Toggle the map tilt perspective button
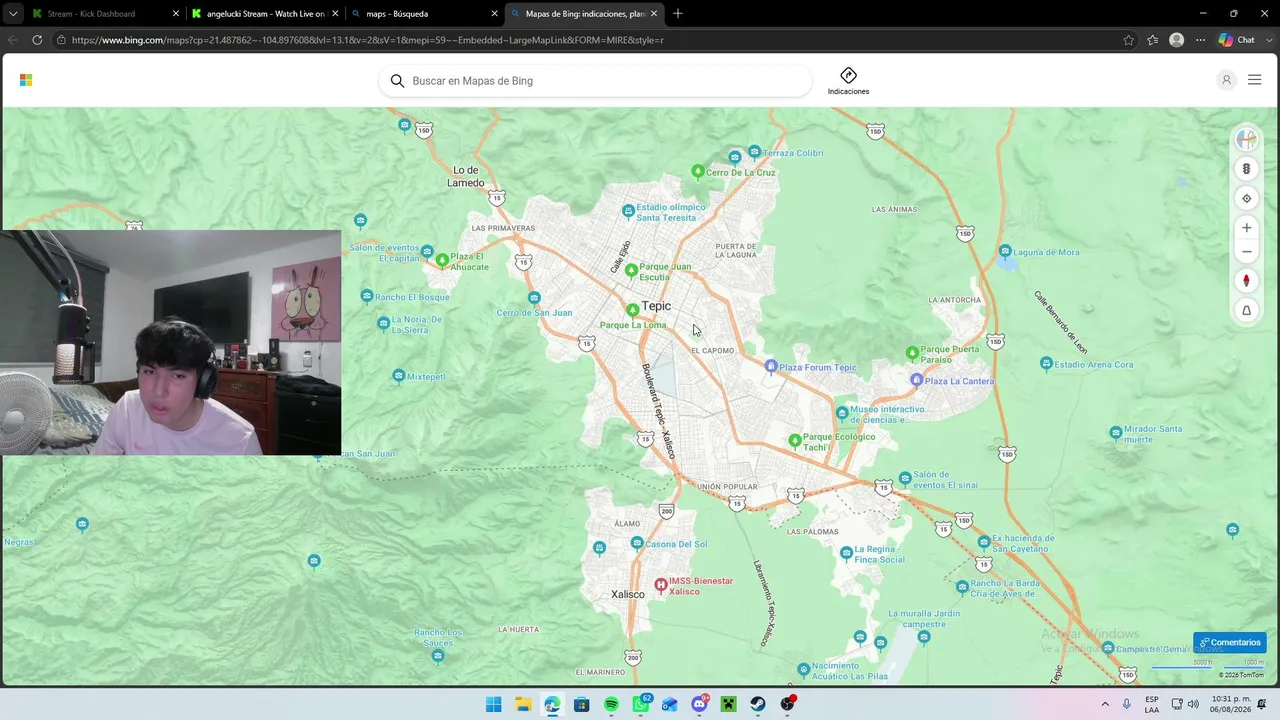 click(x=1246, y=310)
